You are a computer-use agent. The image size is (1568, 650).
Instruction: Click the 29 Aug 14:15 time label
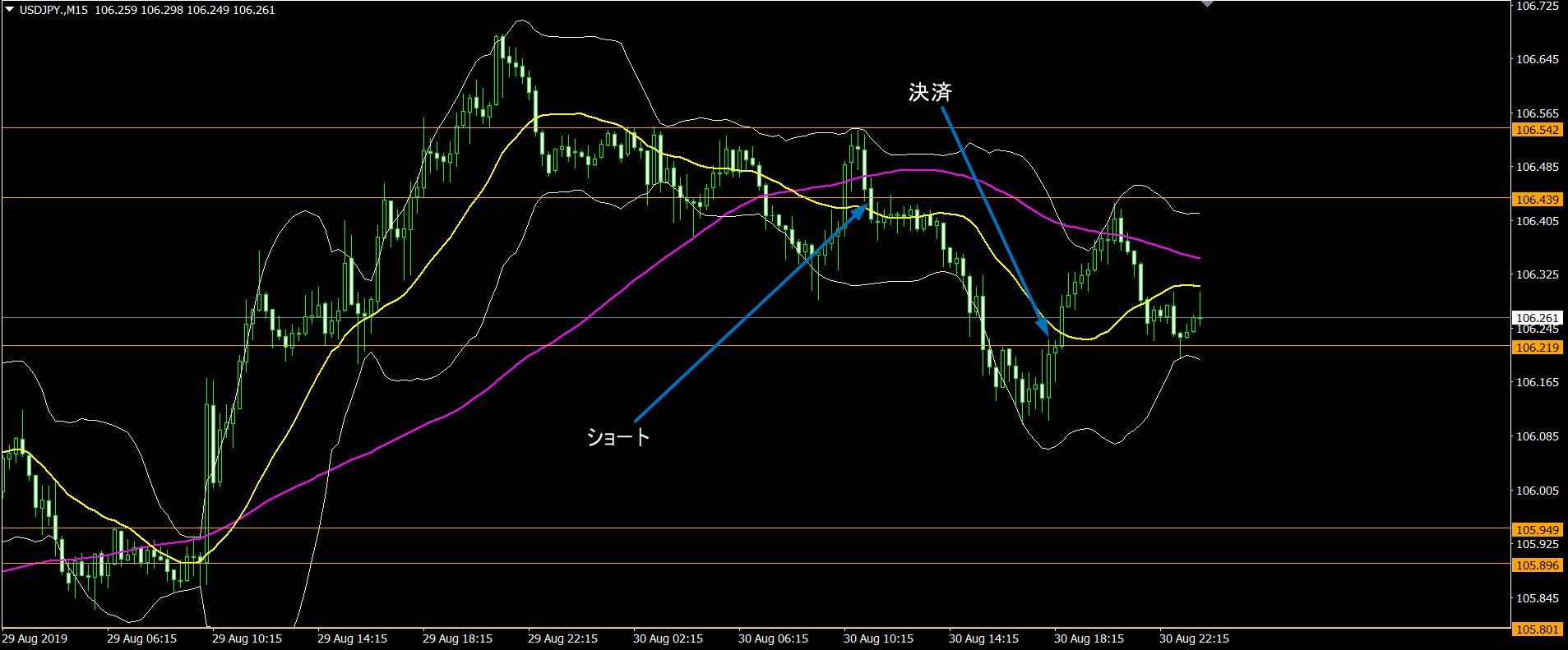pyautogui.click(x=352, y=638)
